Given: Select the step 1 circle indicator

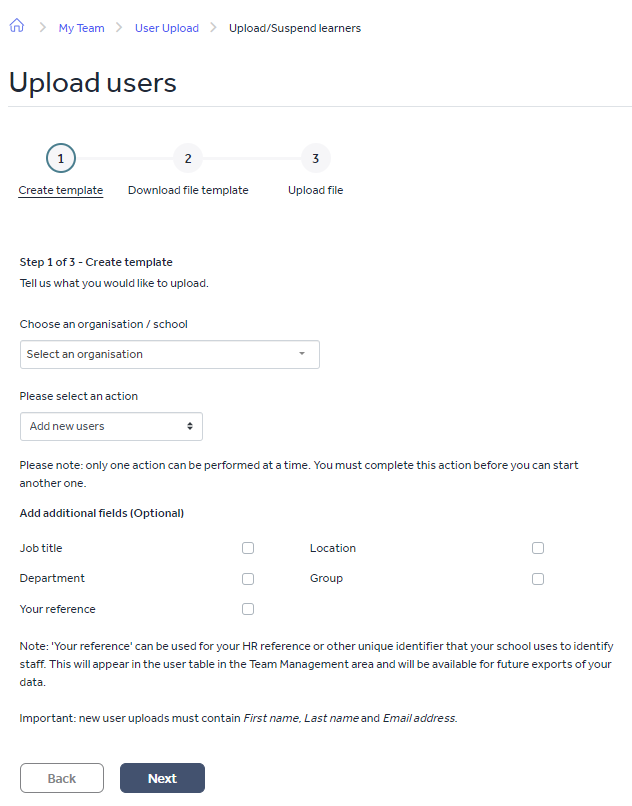Looking at the screenshot, I should pyautogui.click(x=60, y=158).
